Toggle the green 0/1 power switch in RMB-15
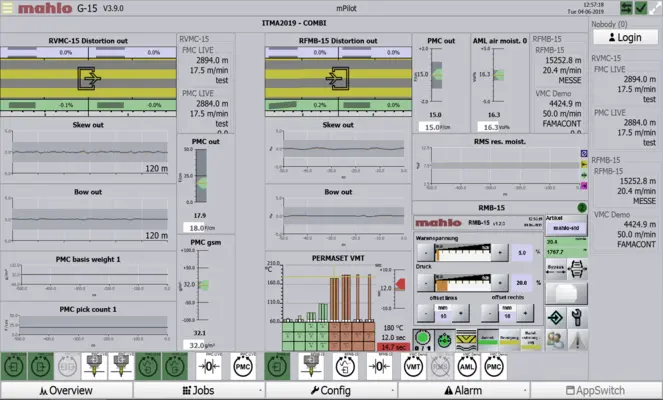The image size is (663, 400). (x=425, y=340)
